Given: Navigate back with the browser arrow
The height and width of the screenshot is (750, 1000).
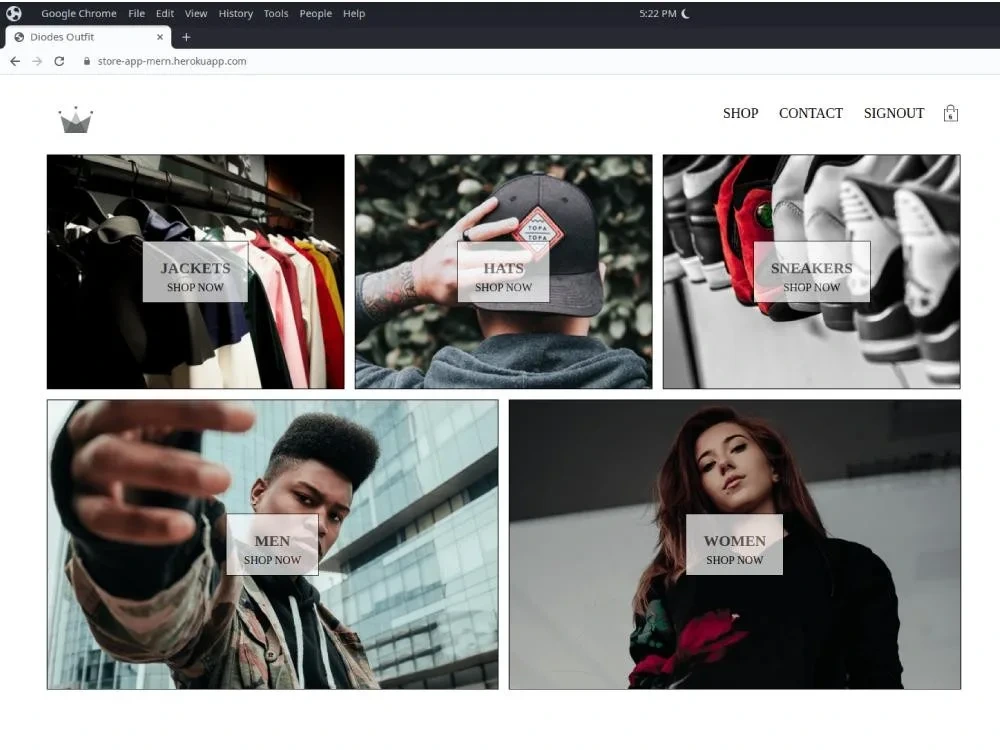Looking at the screenshot, I should [x=14, y=60].
